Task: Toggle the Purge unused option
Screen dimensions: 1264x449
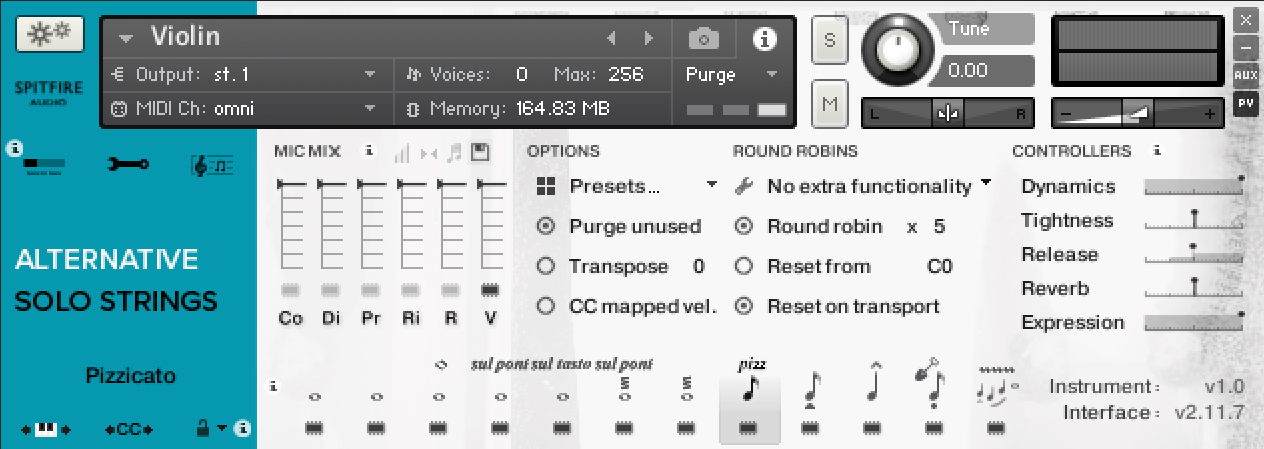Action: click(546, 227)
